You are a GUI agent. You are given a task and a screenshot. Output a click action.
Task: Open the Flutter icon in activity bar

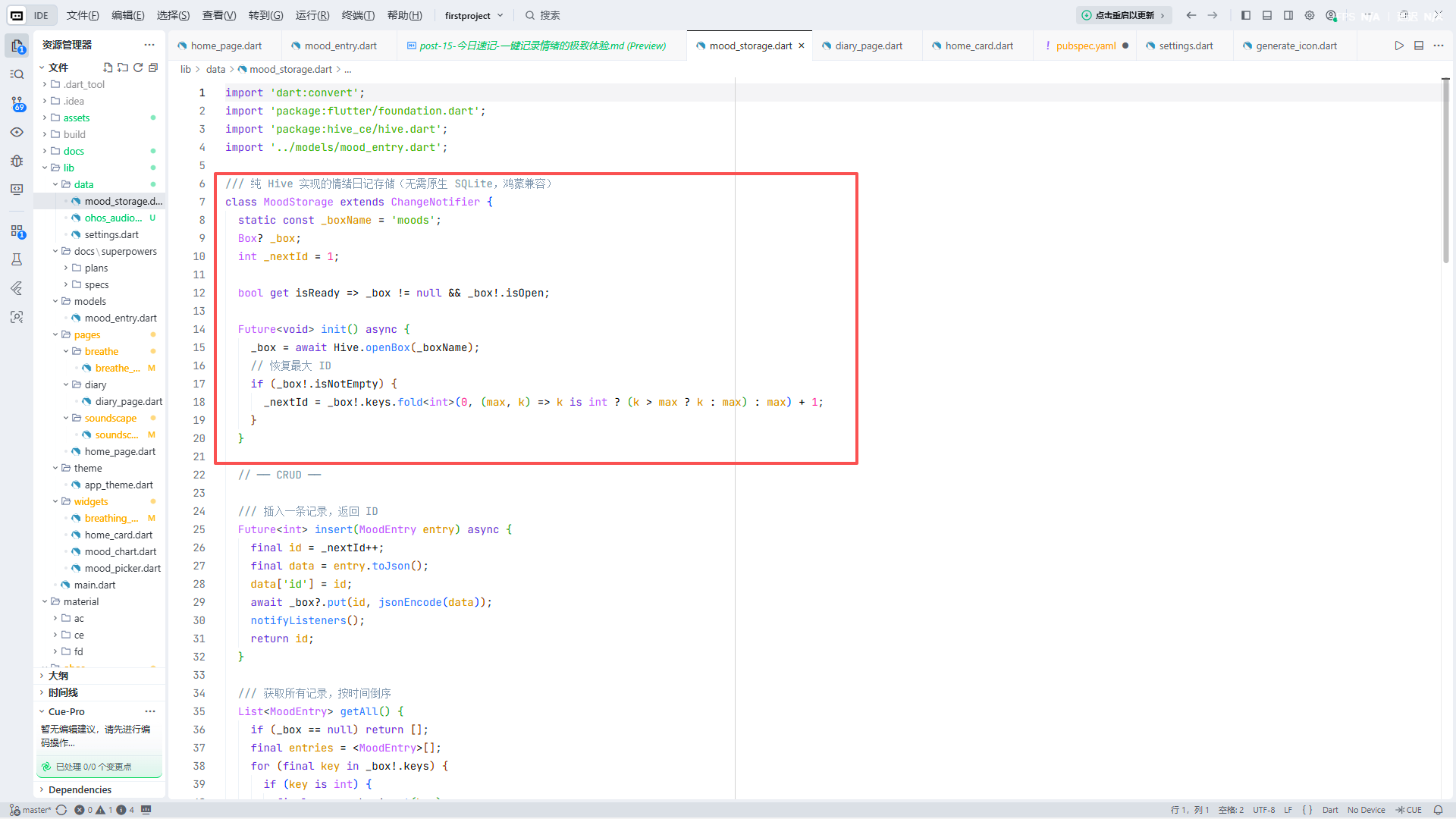click(17, 288)
